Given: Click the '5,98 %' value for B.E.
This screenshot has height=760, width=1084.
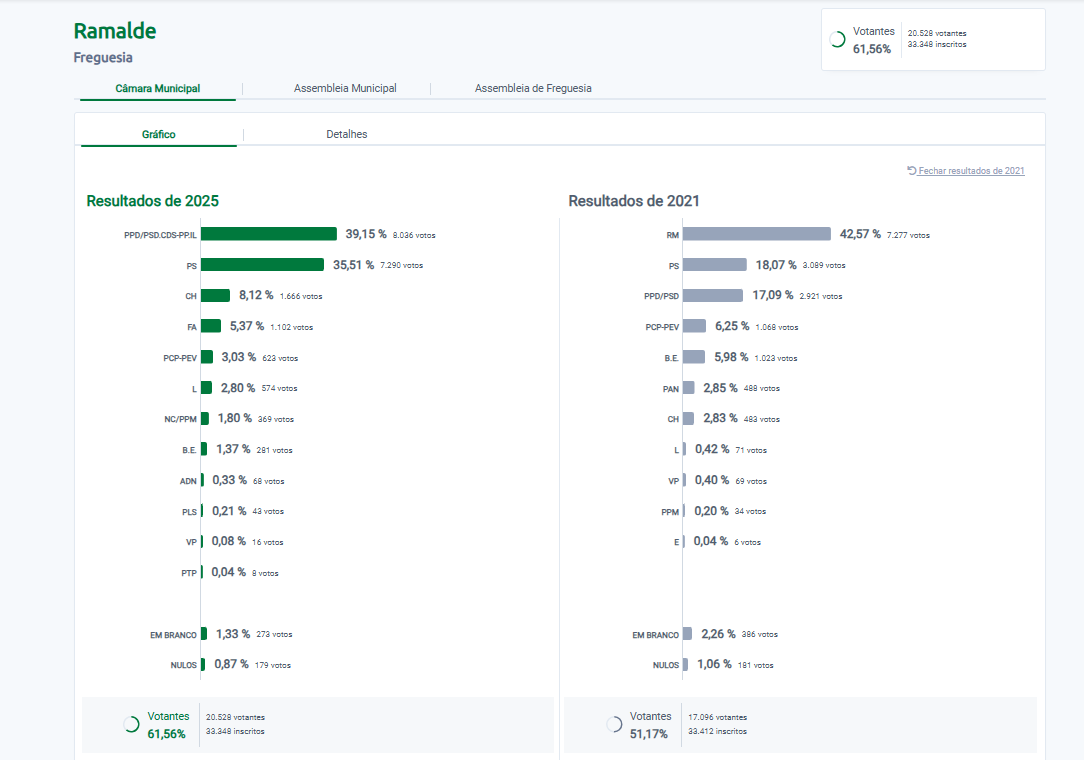Looking at the screenshot, I should tap(731, 358).
